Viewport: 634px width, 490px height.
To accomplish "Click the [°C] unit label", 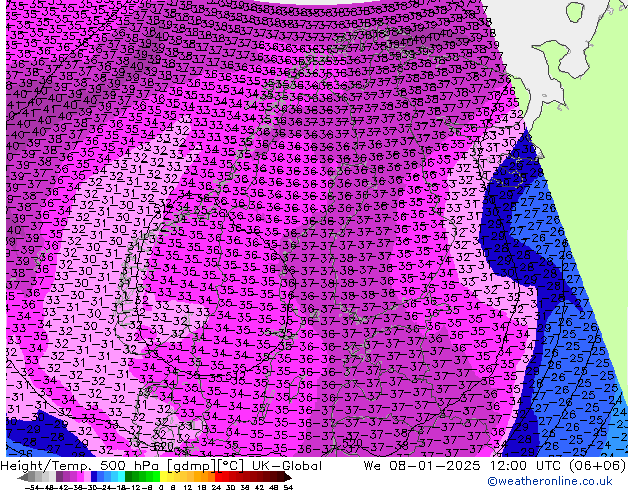I will [231, 466].
